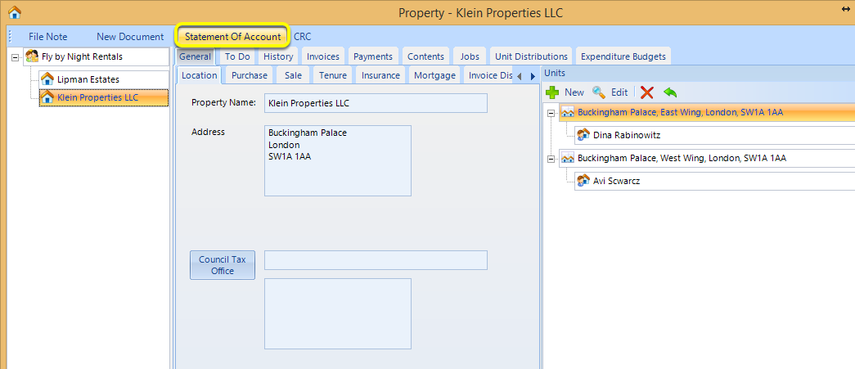This screenshot has height=369, width=855.
Task: Select the partially visible Invoice Dis sub-tab
Action: click(489, 75)
